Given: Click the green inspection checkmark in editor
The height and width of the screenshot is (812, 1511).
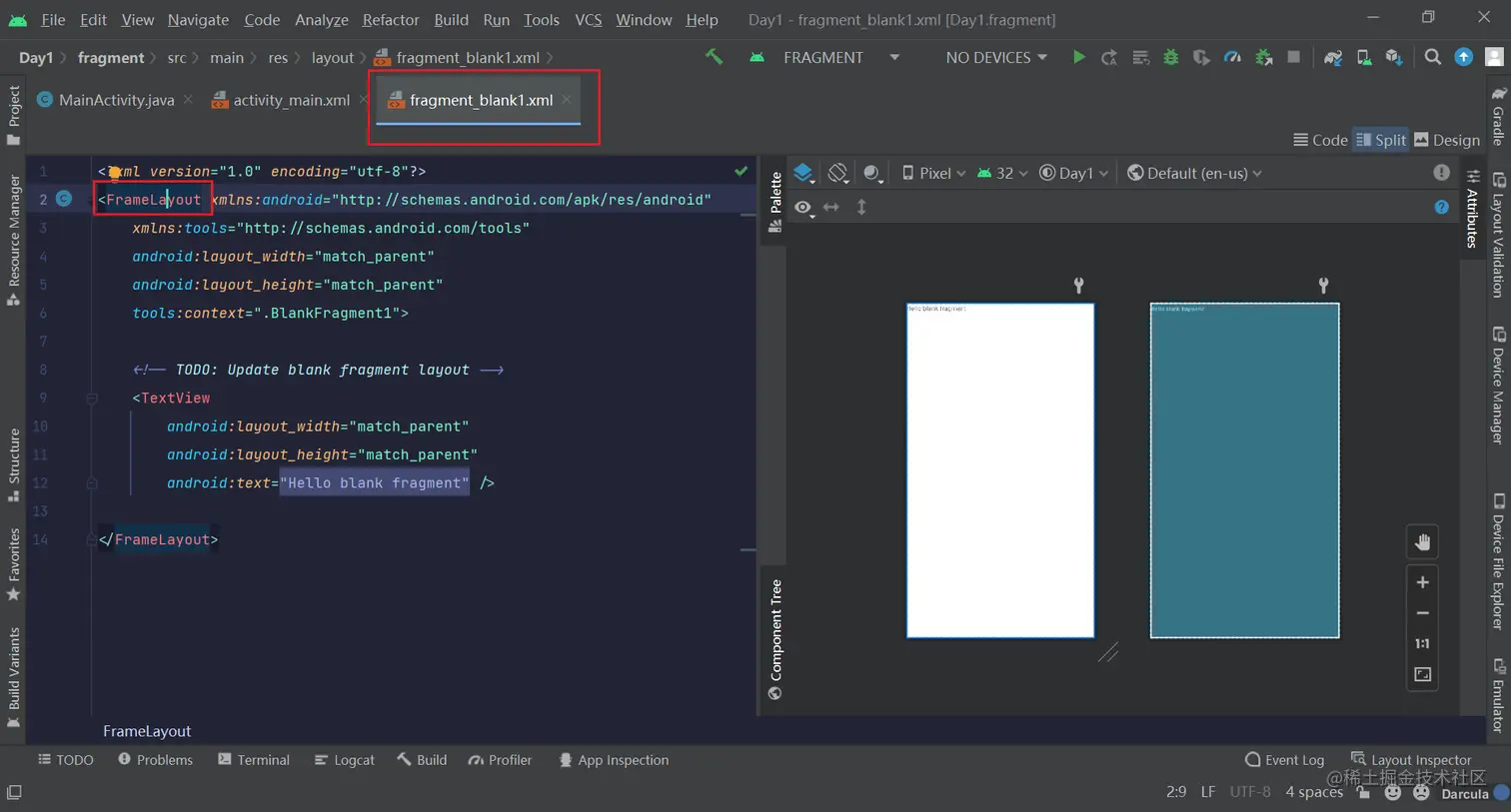Looking at the screenshot, I should coord(741,171).
